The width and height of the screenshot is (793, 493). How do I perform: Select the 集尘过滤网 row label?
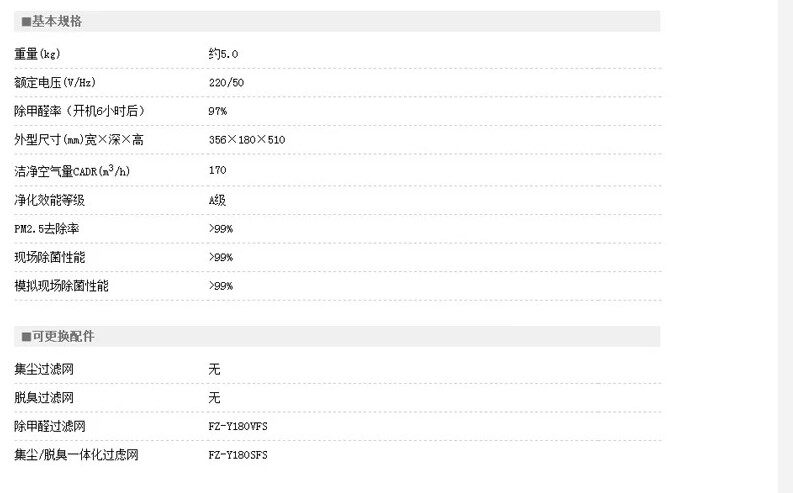point(44,369)
